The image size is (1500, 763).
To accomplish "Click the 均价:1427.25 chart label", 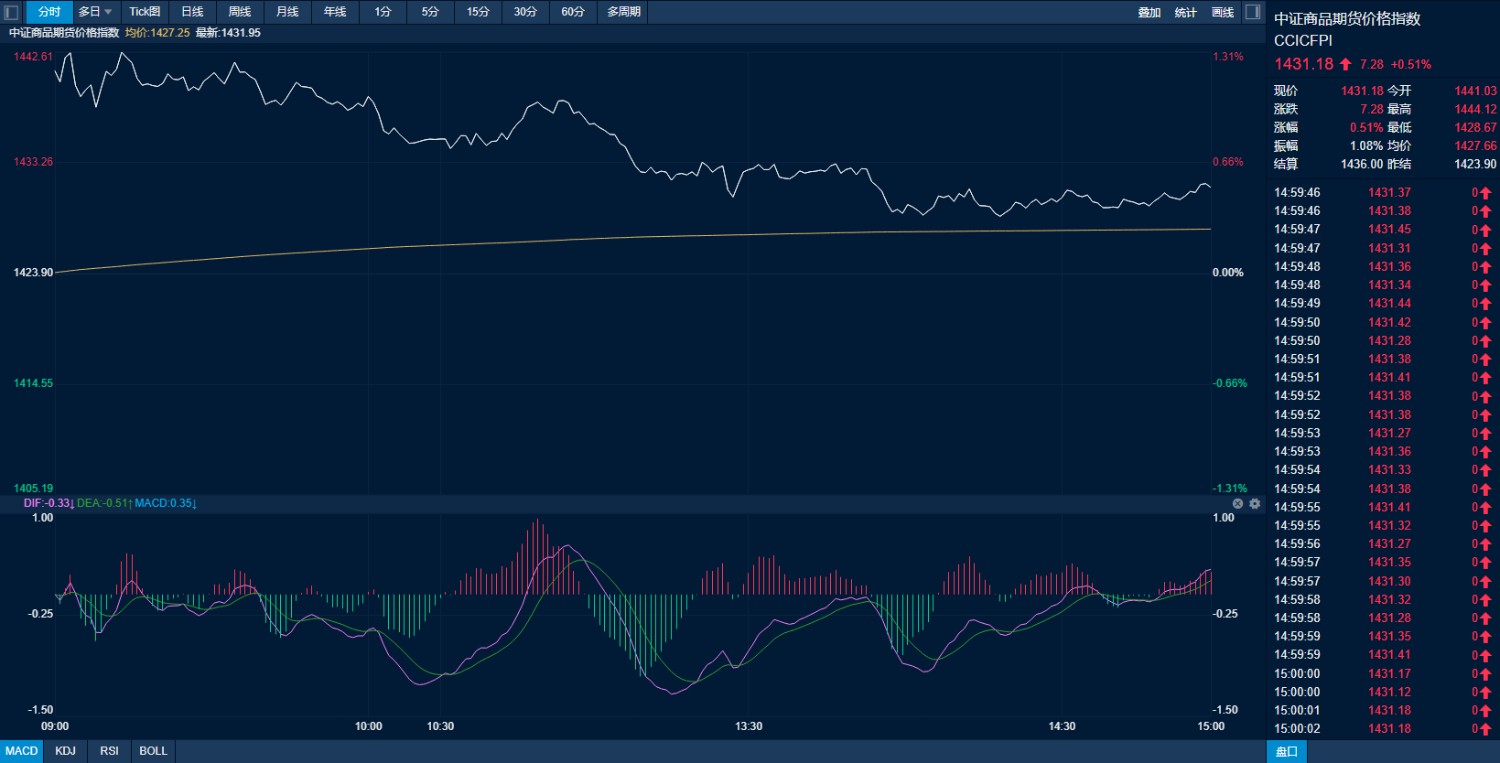I will [157, 32].
